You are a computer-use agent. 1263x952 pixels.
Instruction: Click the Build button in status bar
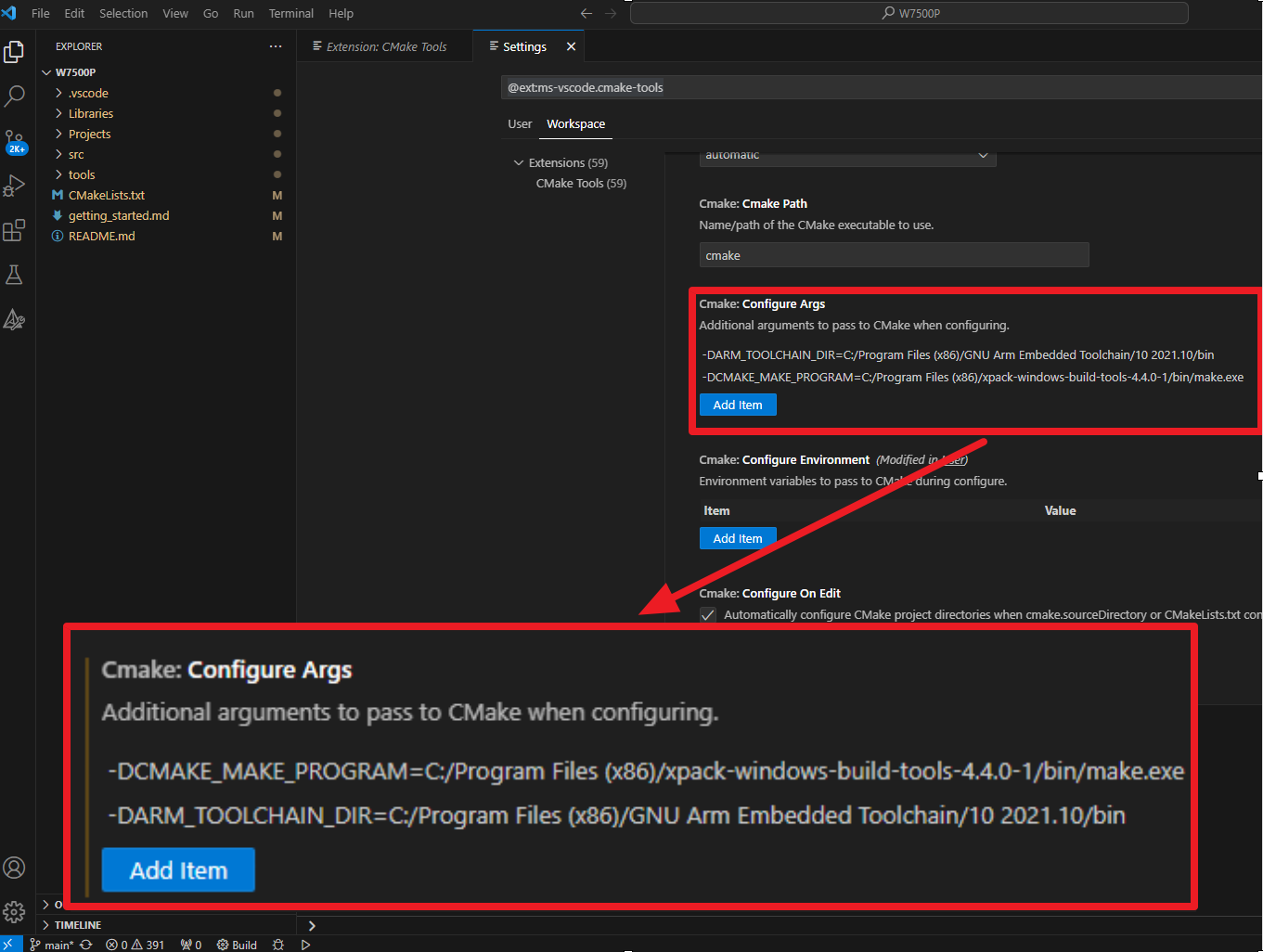point(237,945)
